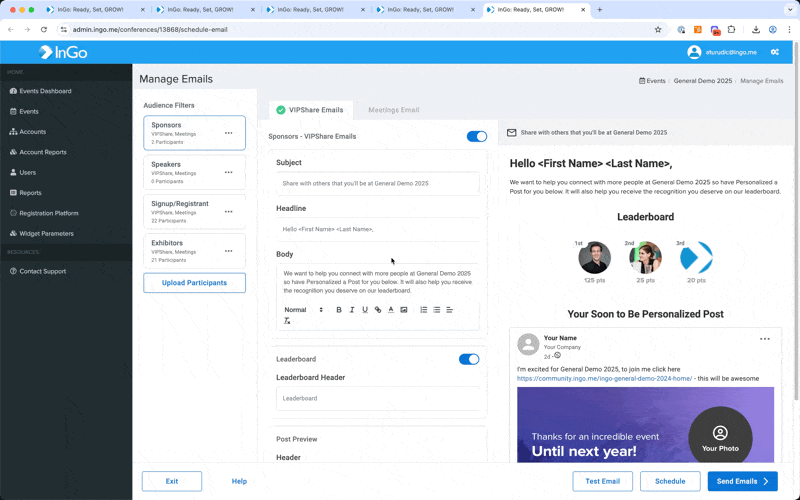Open post preview three-dots menu
Image resolution: width=800 pixels, height=500 pixels.
(x=764, y=339)
